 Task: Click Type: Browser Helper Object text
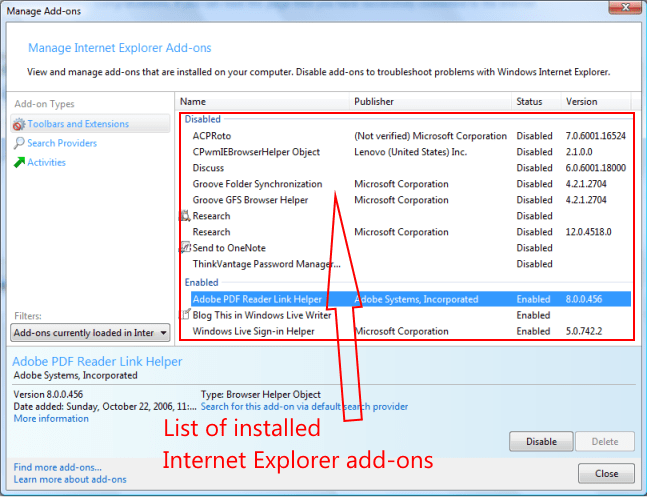pyautogui.click(x=261, y=395)
